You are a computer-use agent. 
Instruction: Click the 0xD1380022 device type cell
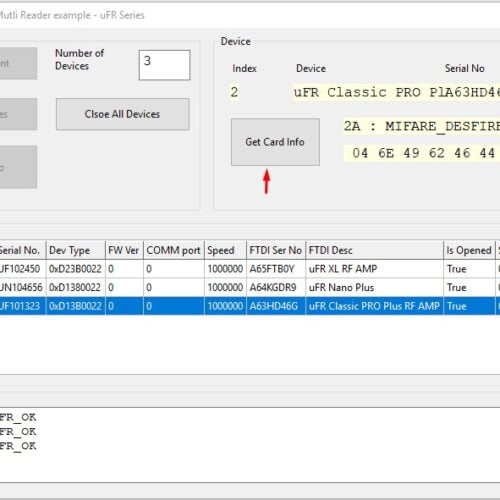(x=76, y=287)
